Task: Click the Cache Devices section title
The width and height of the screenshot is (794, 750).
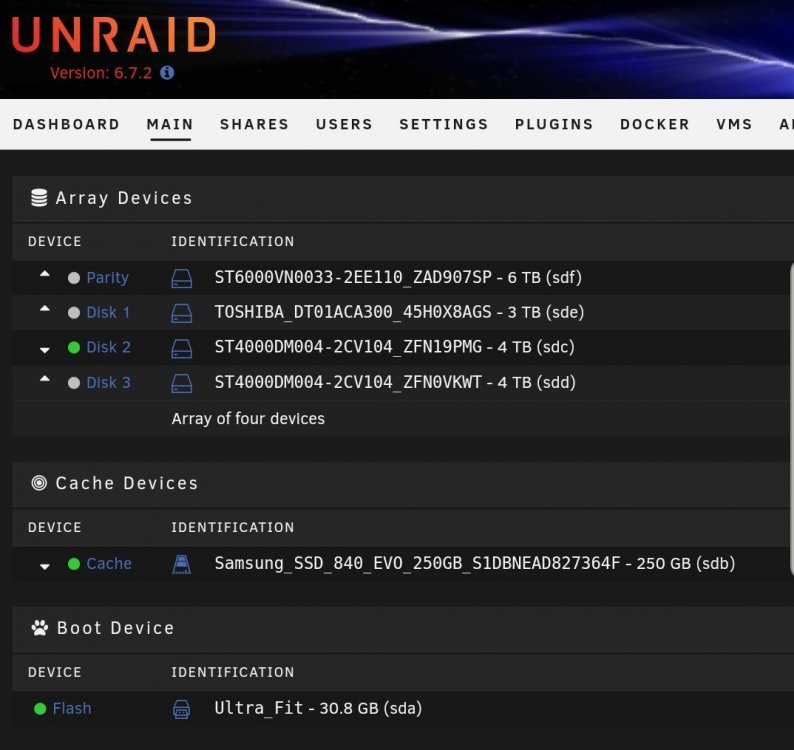Action: click(x=127, y=483)
